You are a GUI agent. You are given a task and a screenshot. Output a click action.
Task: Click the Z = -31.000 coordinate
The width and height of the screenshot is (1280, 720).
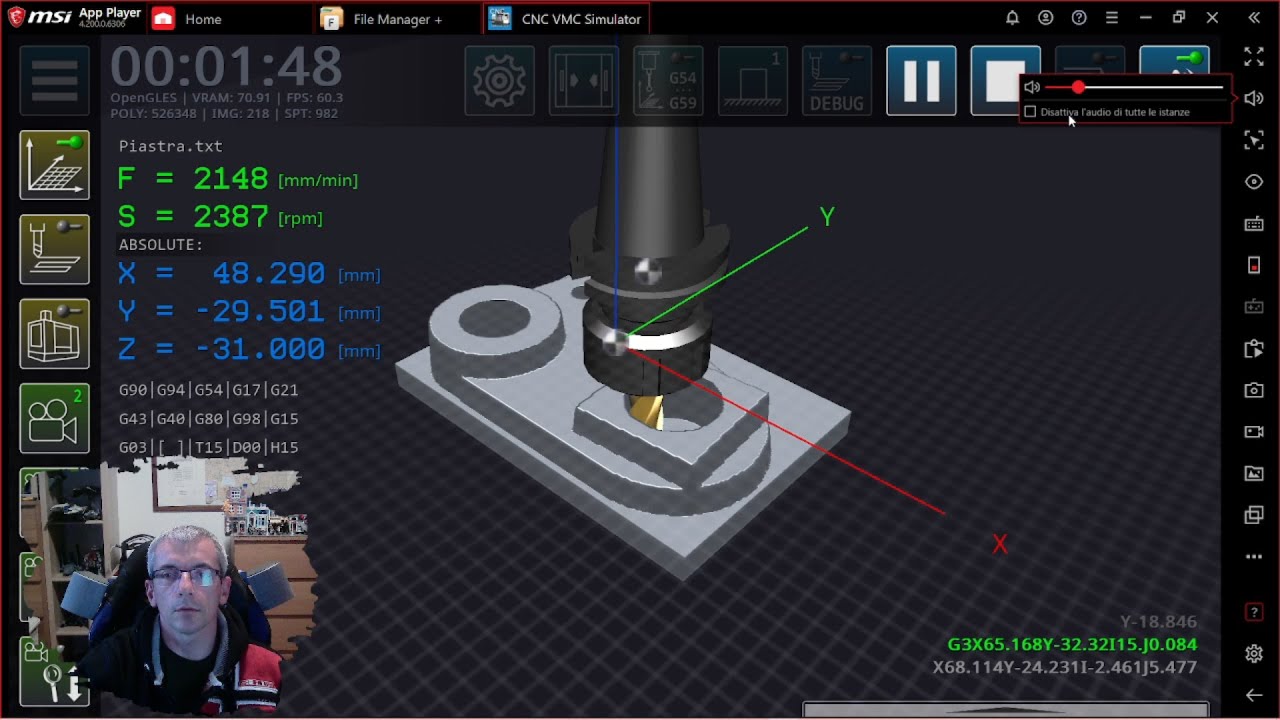click(x=248, y=349)
